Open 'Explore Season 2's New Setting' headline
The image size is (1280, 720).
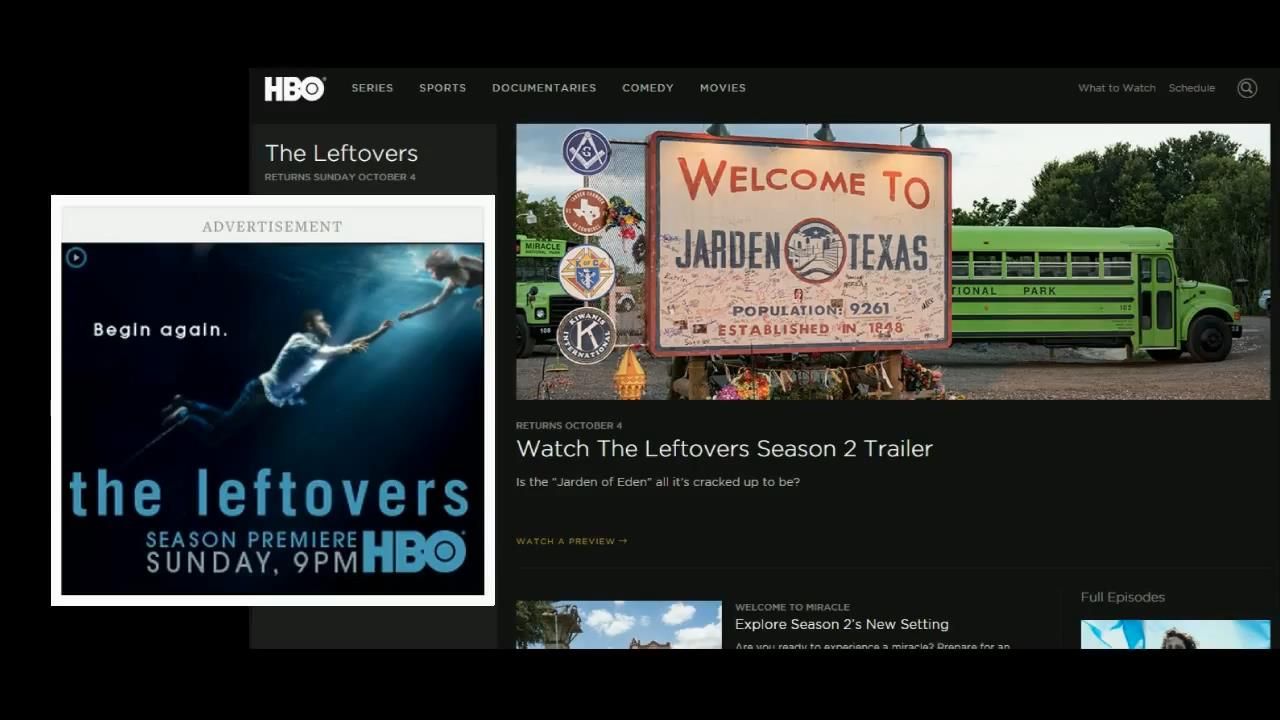click(841, 624)
